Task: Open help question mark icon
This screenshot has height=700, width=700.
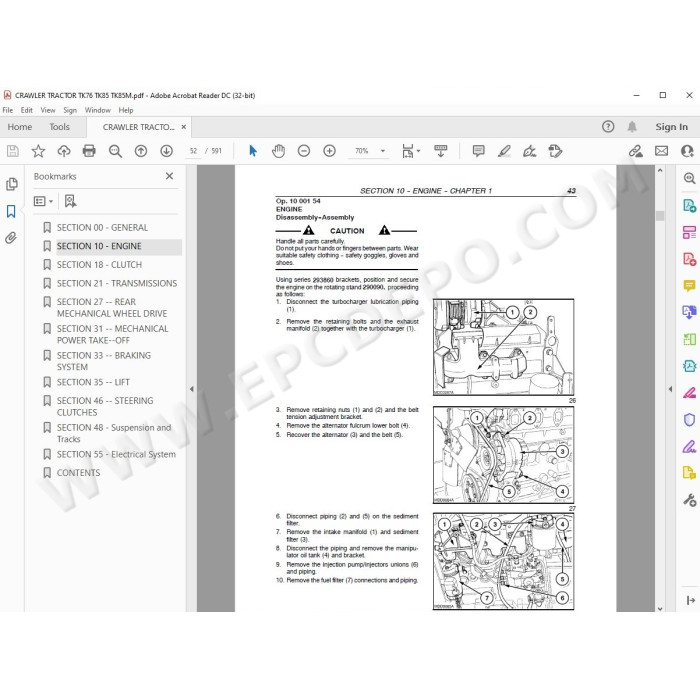Action: pyautogui.click(x=608, y=127)
